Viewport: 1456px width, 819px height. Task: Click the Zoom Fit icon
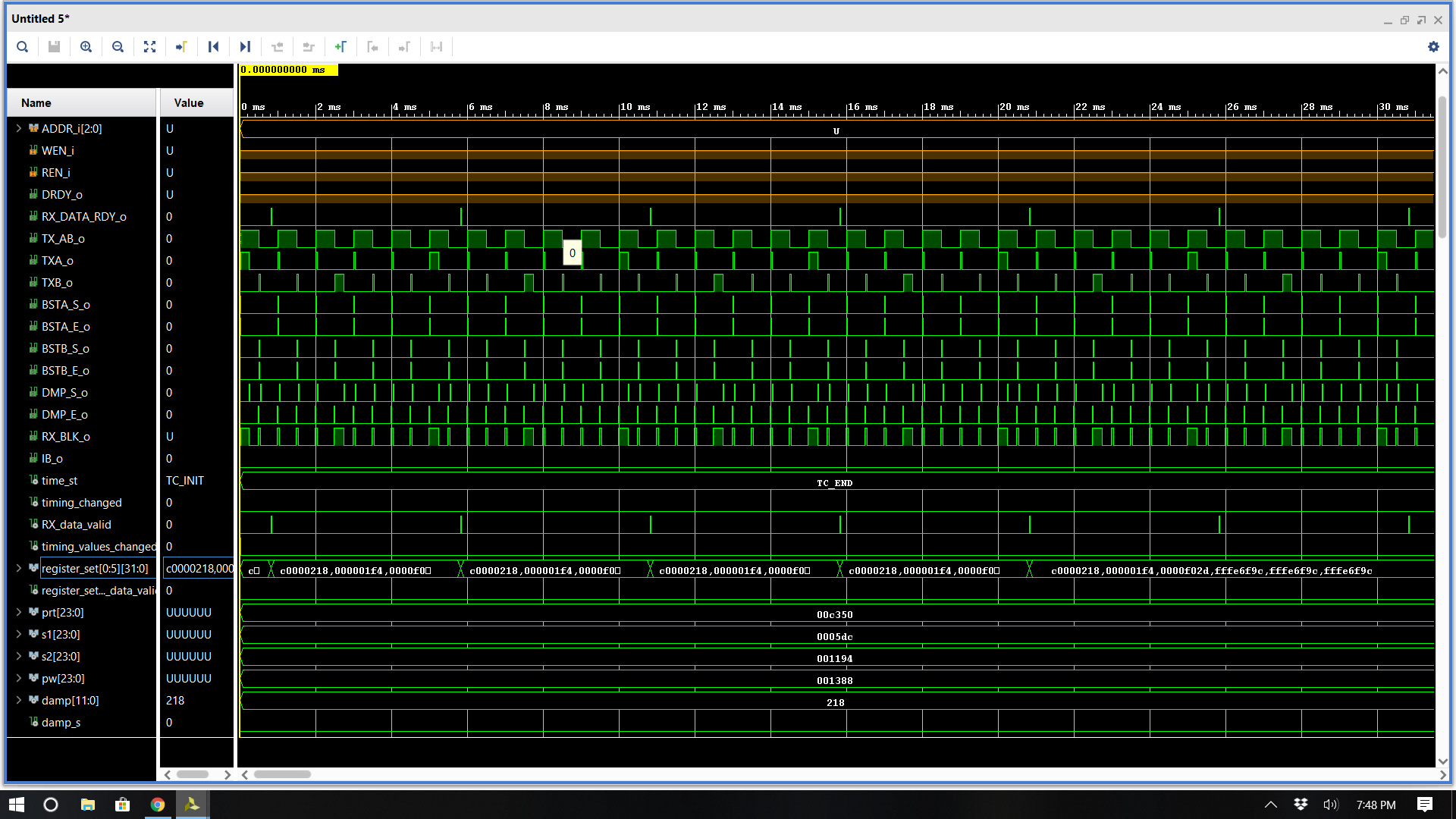tap(149, 47)
